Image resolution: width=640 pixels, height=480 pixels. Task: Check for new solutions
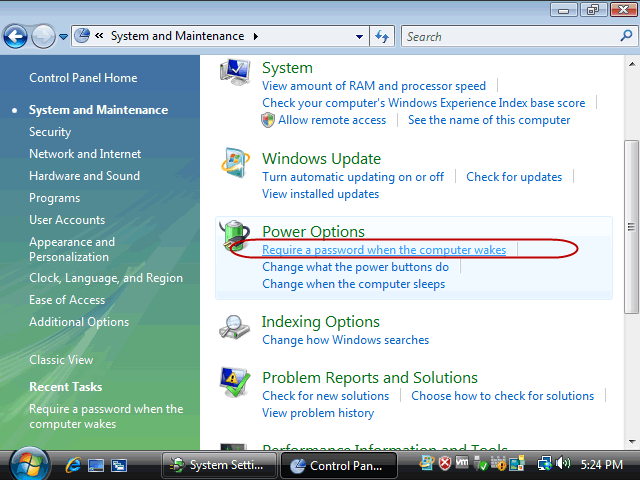pos(325,396)
